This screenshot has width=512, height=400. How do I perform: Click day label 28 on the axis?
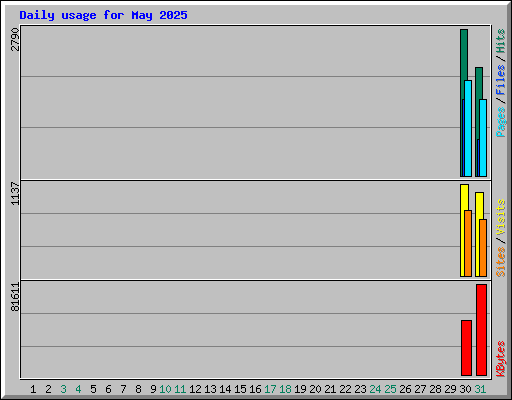tap(435, 389)
